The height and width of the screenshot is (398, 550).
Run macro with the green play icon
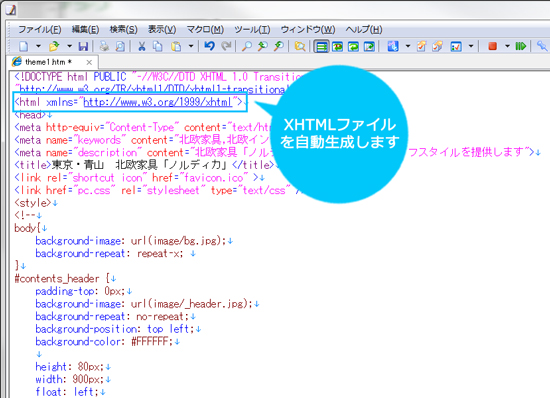521,46
